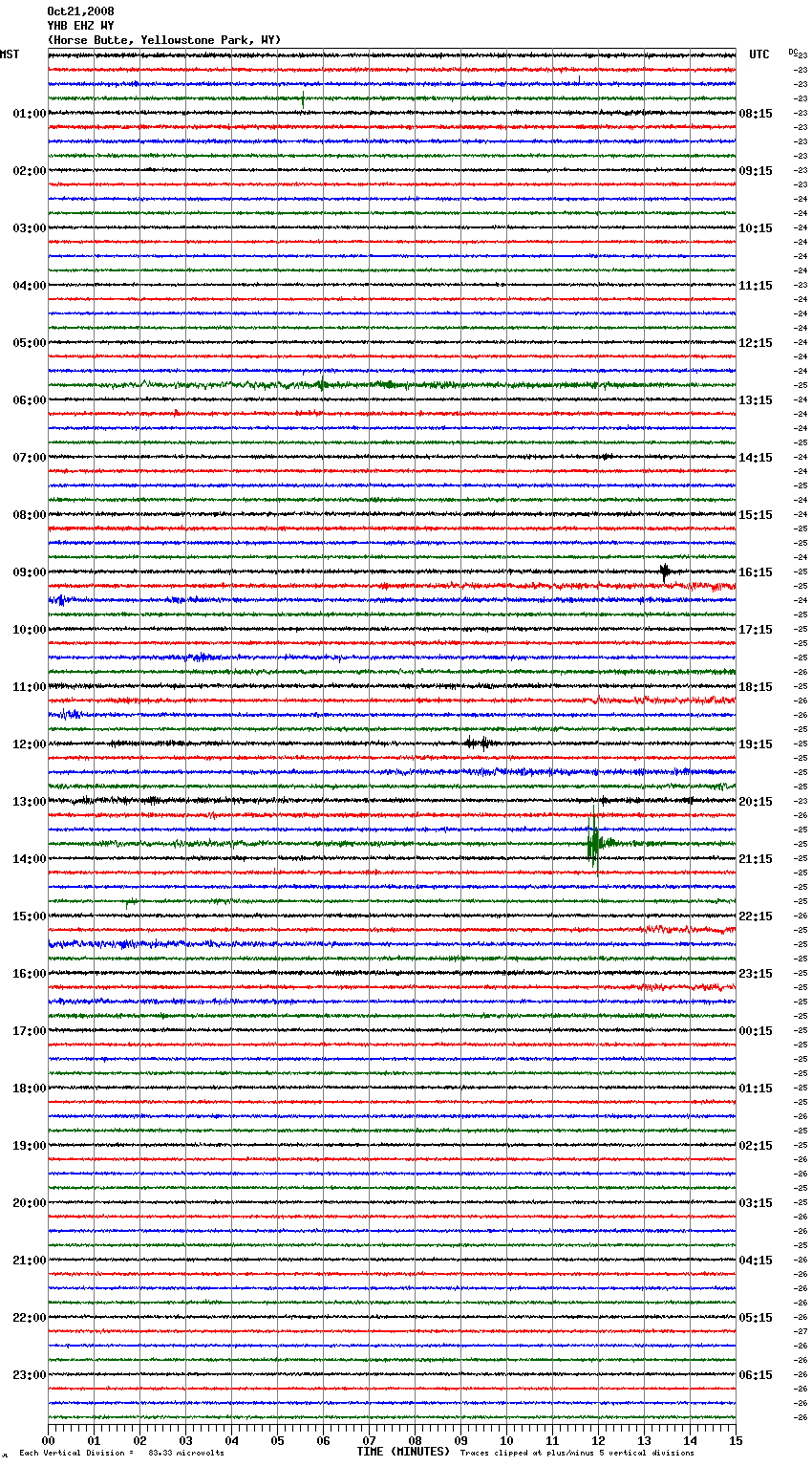Viewport: 812px width, 1466px height.
Task: Click the 19:15 UTC time label
Action: (756, 744)
